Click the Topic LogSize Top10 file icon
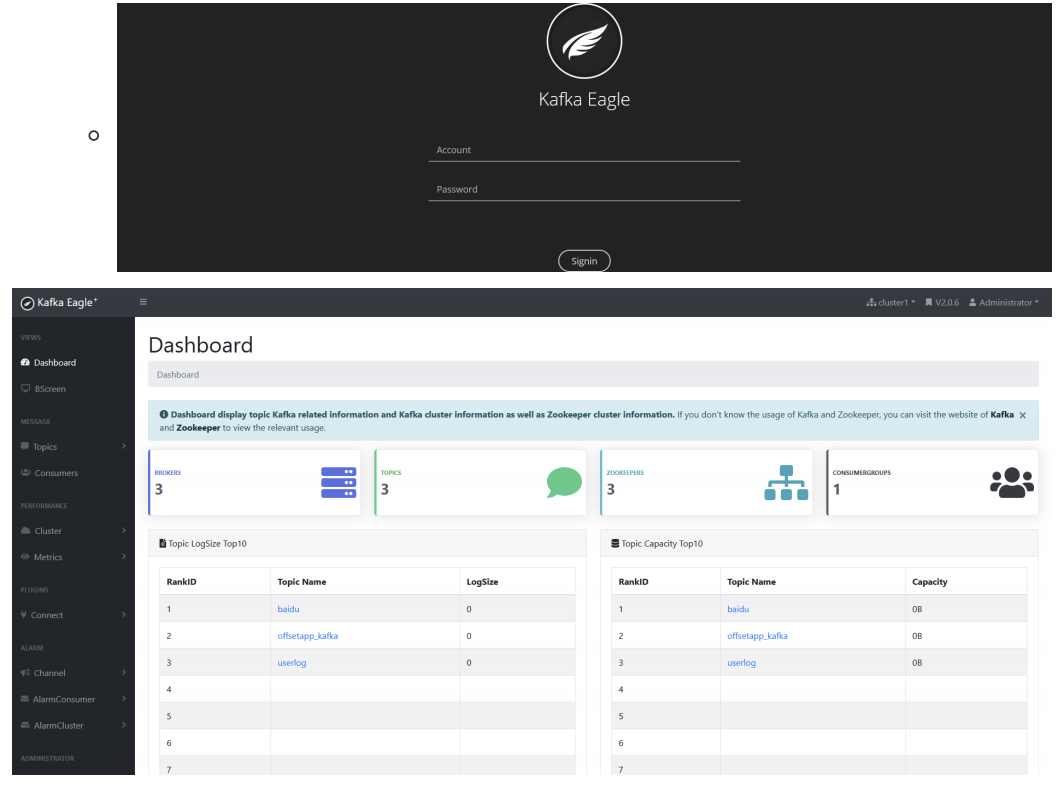Screen dimensions: 1057x786 point(162,543)
